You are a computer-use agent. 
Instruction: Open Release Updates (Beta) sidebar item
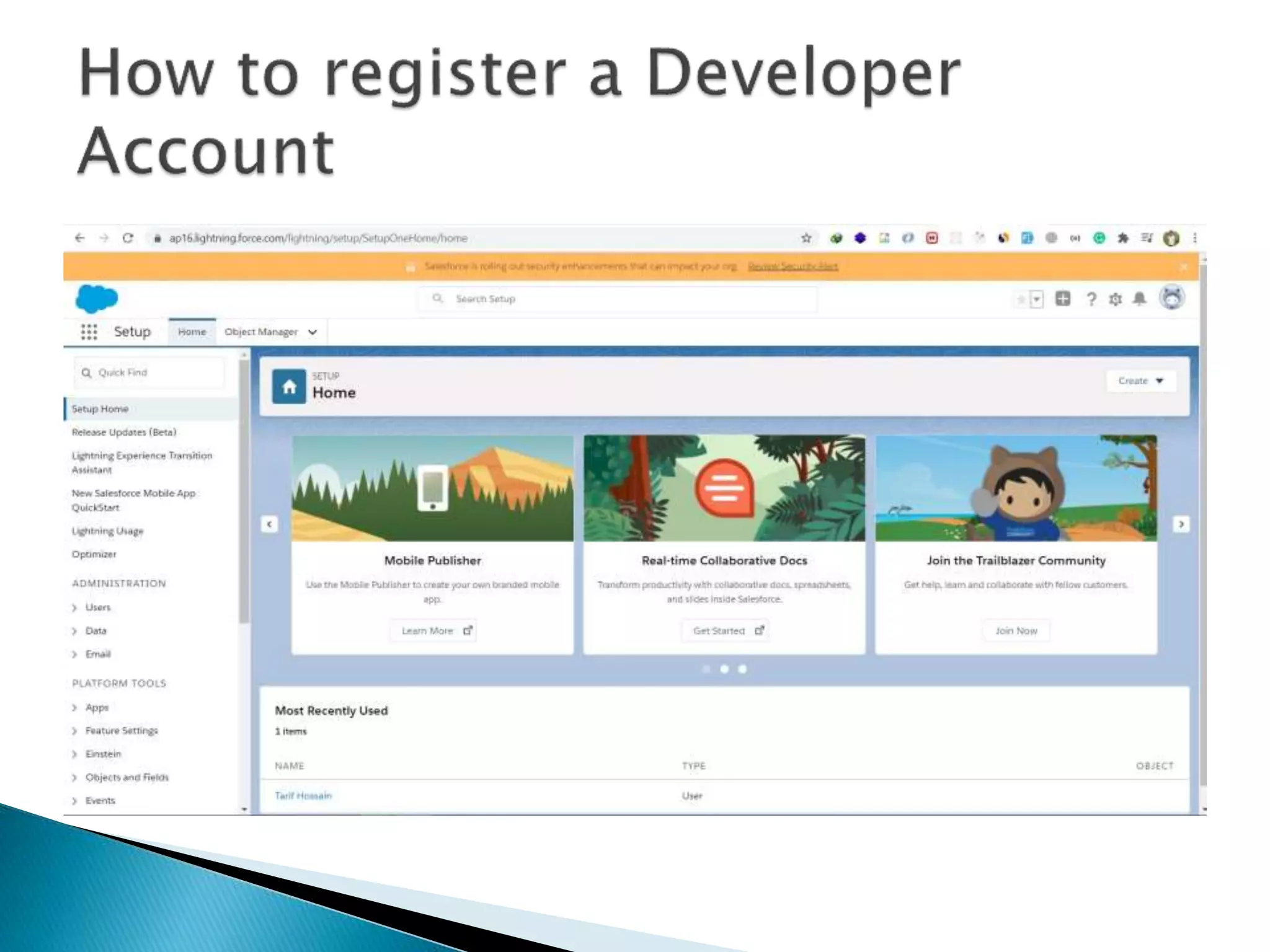124,432
